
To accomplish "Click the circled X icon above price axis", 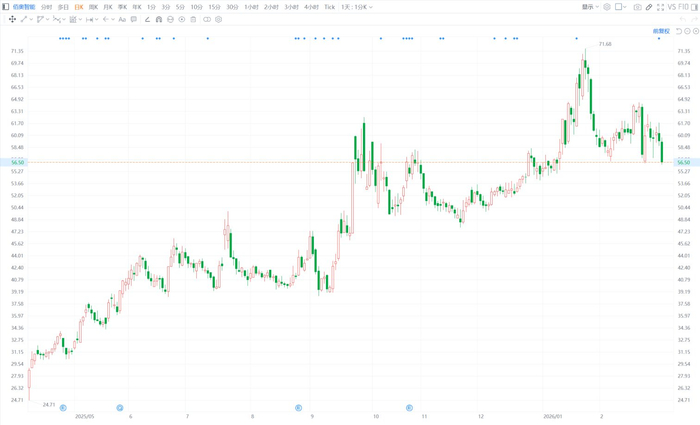I will [x=696, y=31].
